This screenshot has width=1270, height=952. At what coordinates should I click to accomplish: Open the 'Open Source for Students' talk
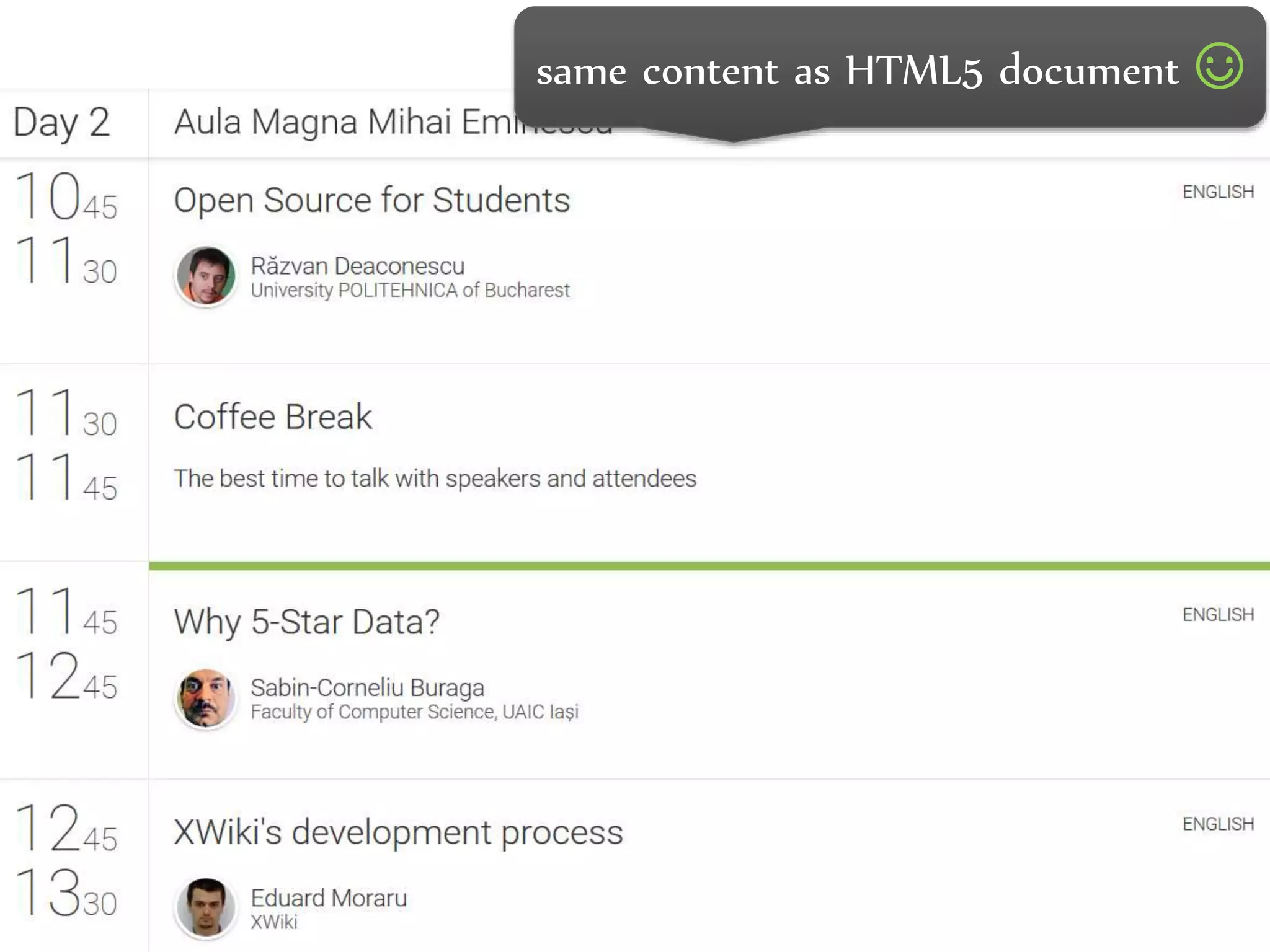371,200
